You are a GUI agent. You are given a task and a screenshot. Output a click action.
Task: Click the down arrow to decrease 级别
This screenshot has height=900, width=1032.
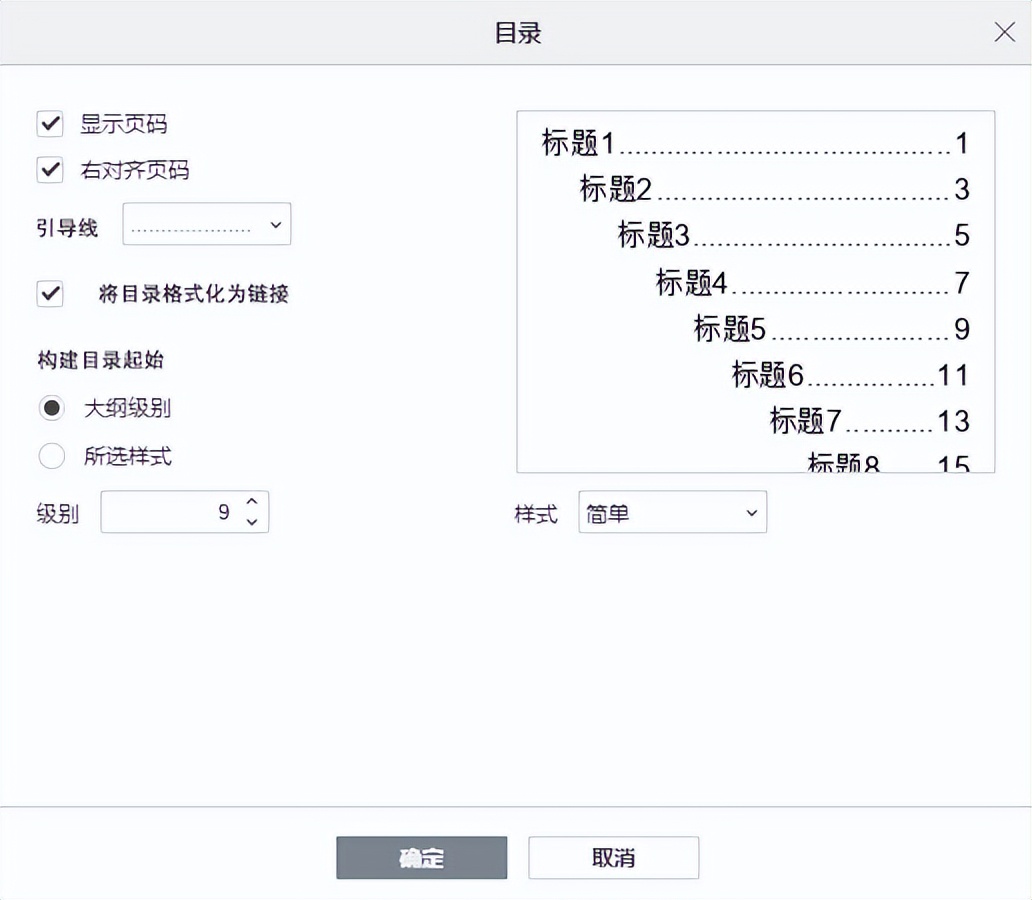tap(253, 520)
